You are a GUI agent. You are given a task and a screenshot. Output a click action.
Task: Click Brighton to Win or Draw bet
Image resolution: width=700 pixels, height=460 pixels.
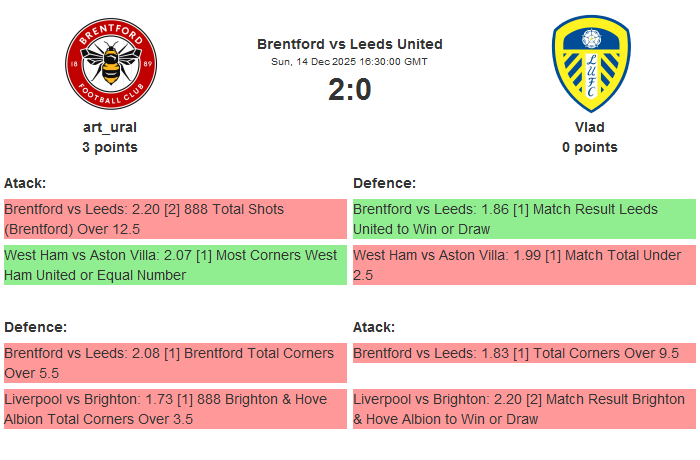coord(524,409)
